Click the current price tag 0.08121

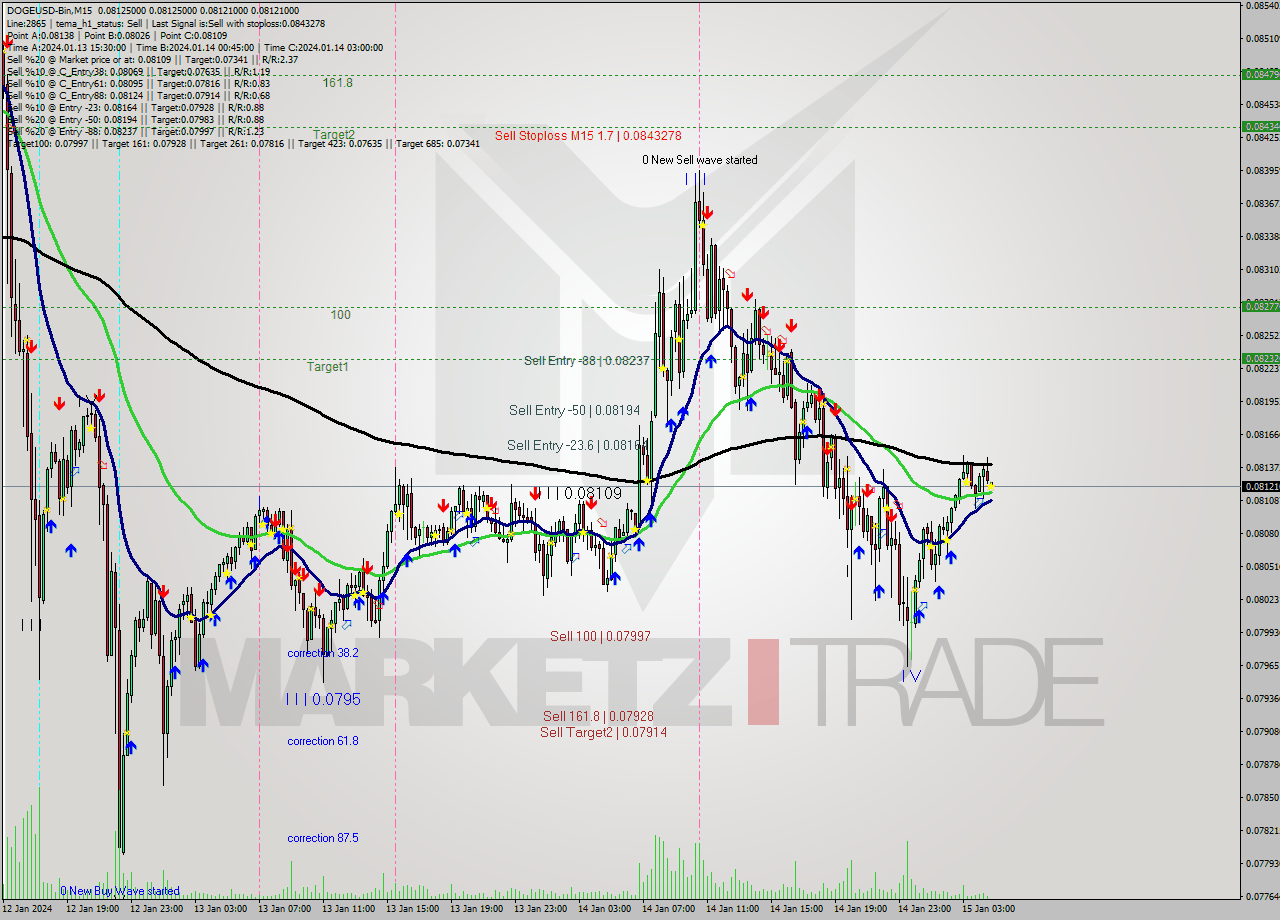coord(1259,486)
